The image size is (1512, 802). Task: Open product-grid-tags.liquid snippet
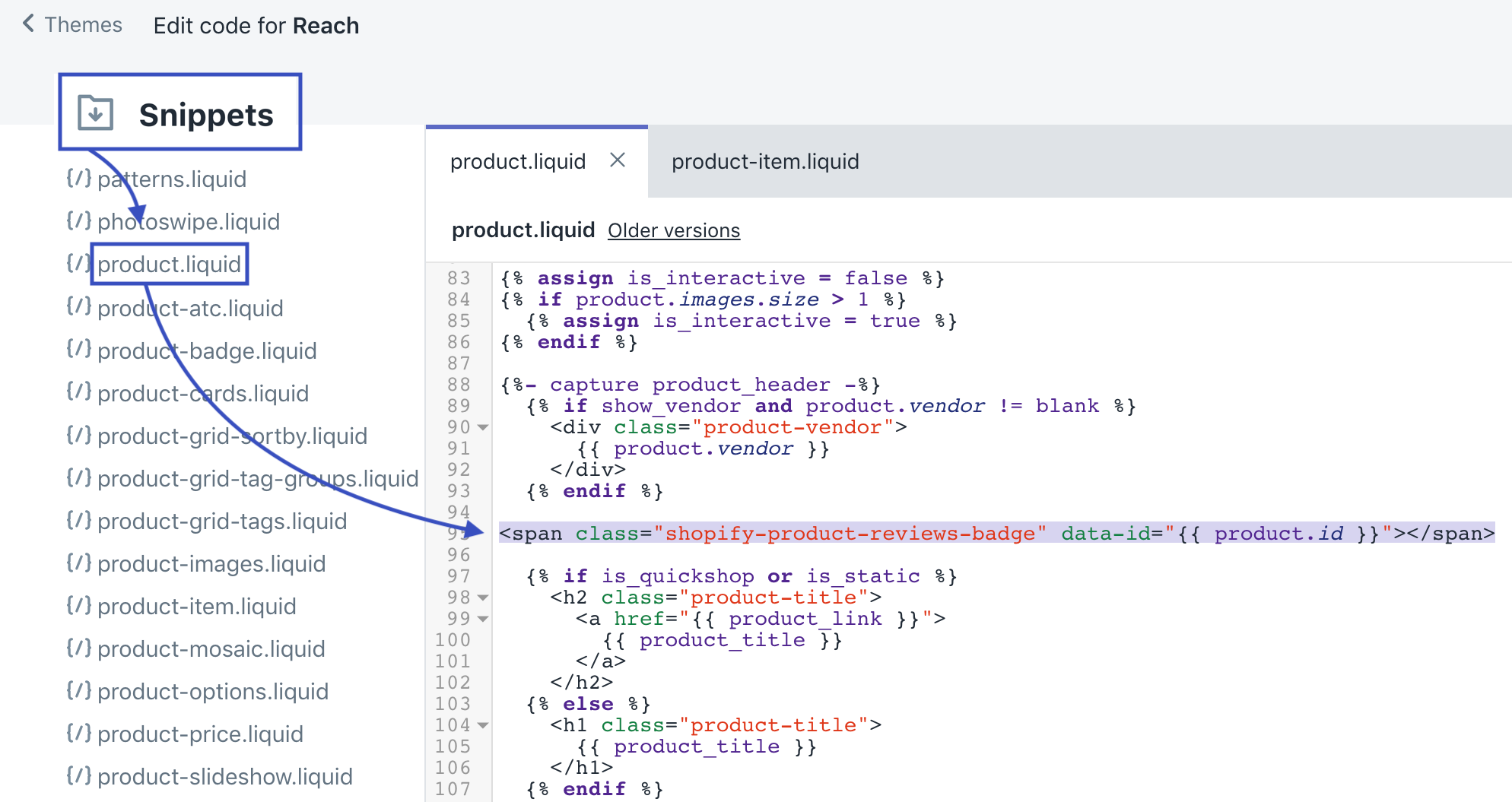pyautogui.click(x=222, y=521)
